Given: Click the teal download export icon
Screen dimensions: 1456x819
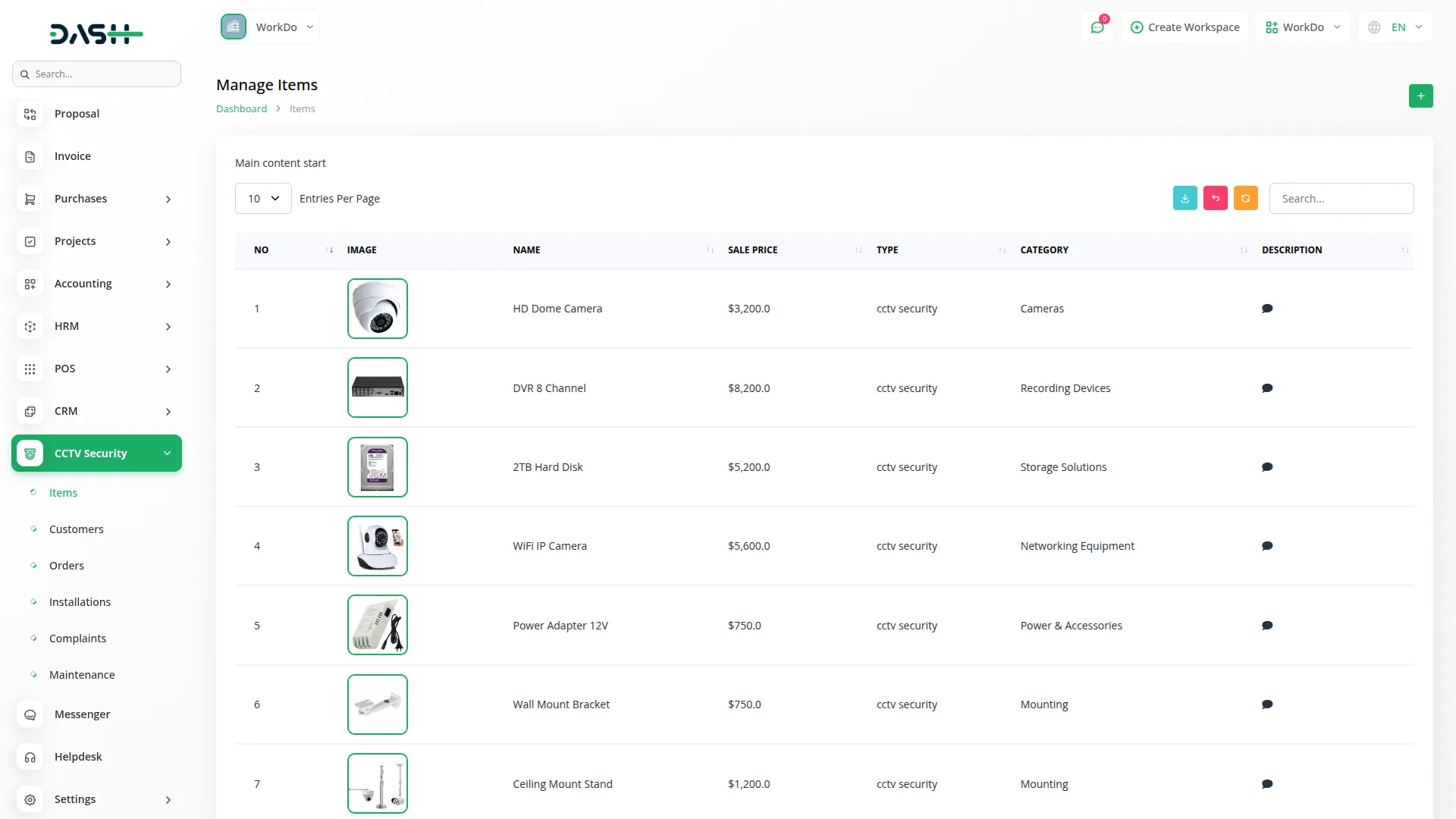Looking at the screenshot, I should click(1185, 198).
